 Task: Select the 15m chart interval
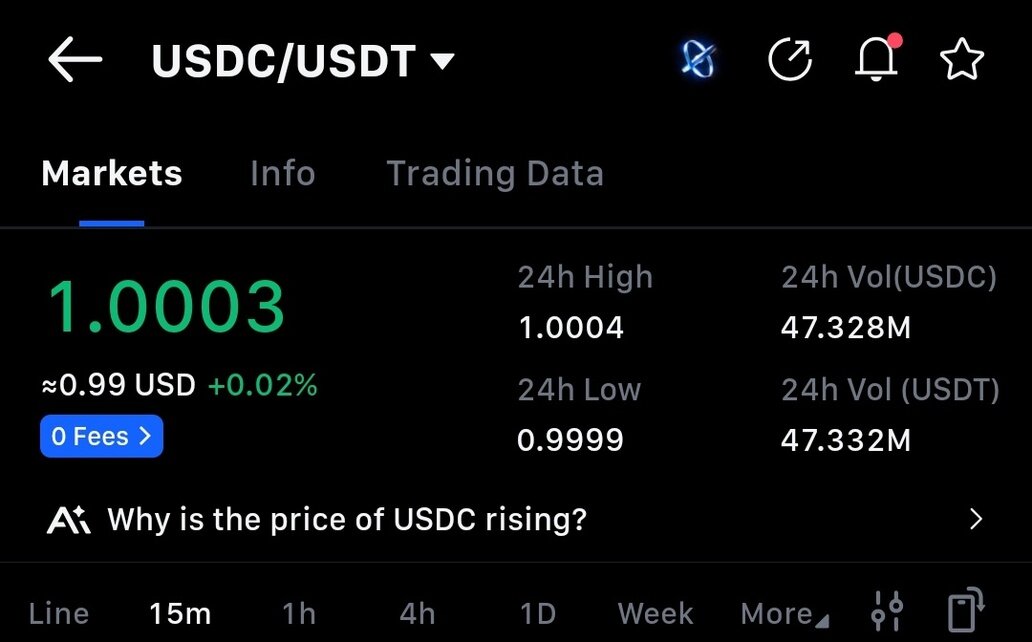tap(180, 613)
